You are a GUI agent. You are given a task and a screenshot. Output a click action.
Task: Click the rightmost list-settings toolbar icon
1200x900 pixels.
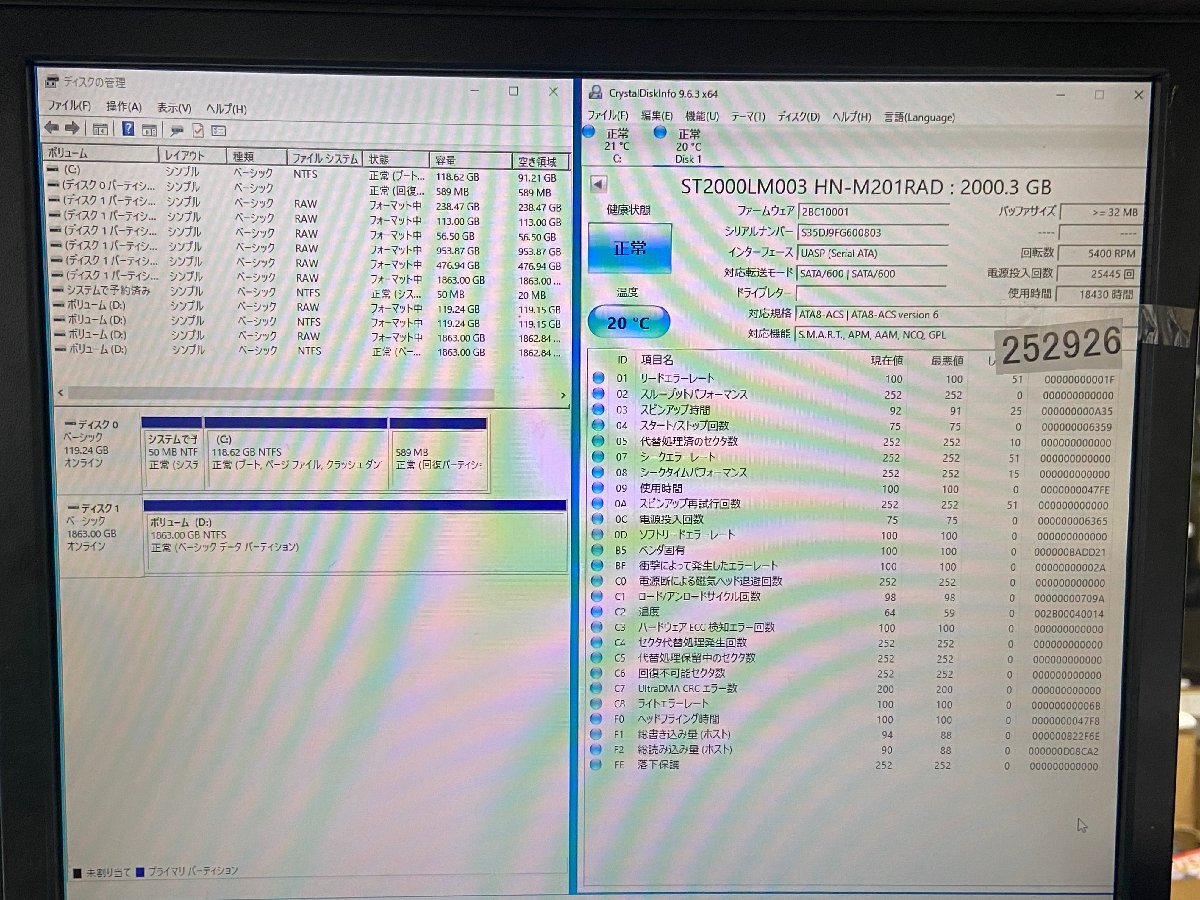click(x=218, y=129)
